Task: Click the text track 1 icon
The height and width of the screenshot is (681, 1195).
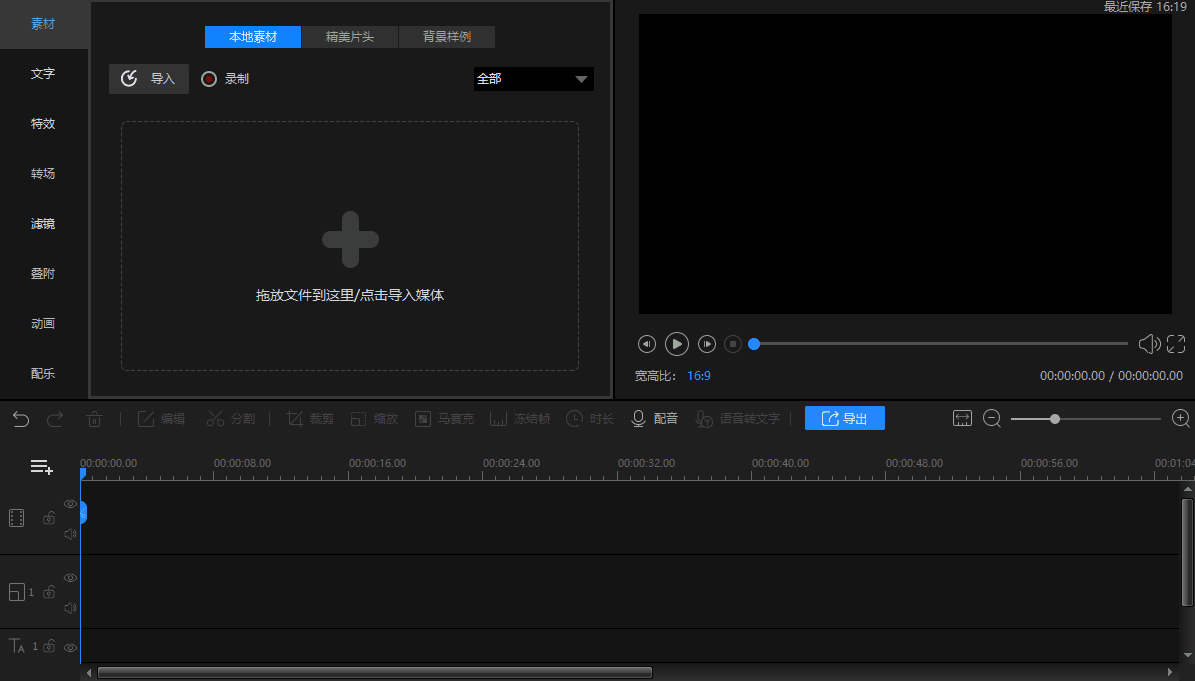Action: [17, 647]
